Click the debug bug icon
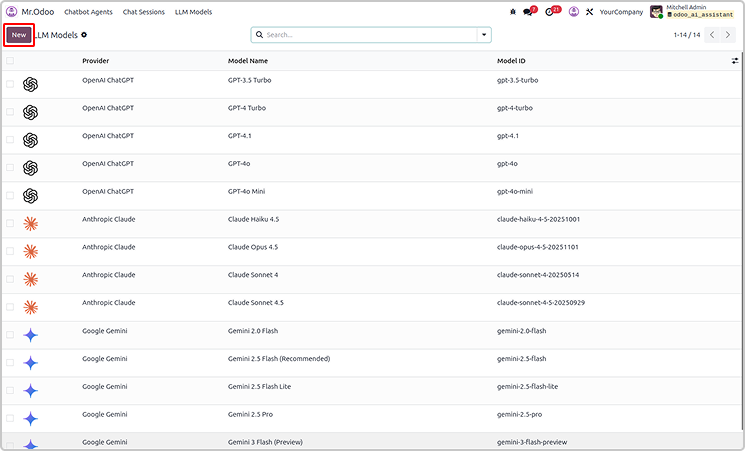The image size is (745, 451). coord(513,12)
